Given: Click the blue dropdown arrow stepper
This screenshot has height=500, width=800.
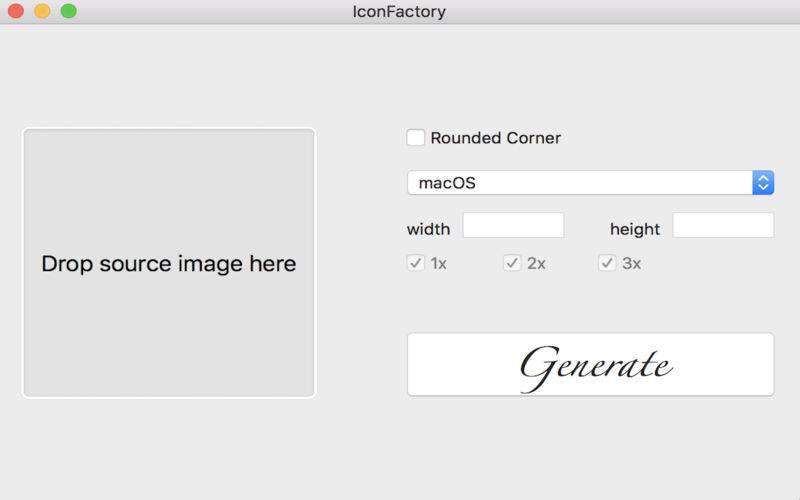Looking at the screenshot, I should 763,183.
